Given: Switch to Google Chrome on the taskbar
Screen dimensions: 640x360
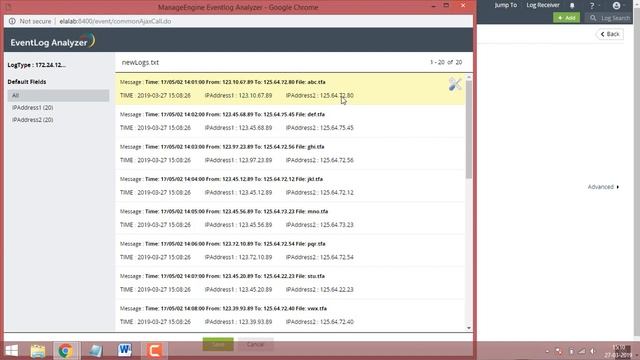Looking at the screenshot, I should coord(65,351).
